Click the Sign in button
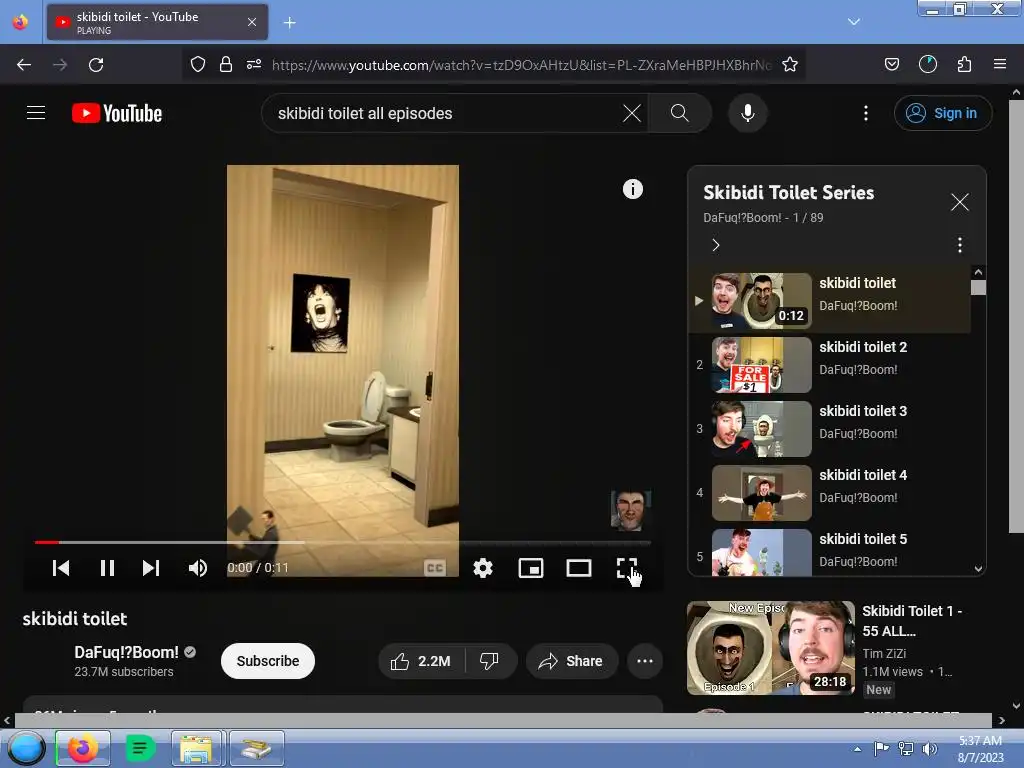Viewport: 1024px width, 768px height. [x=942, y=113]
